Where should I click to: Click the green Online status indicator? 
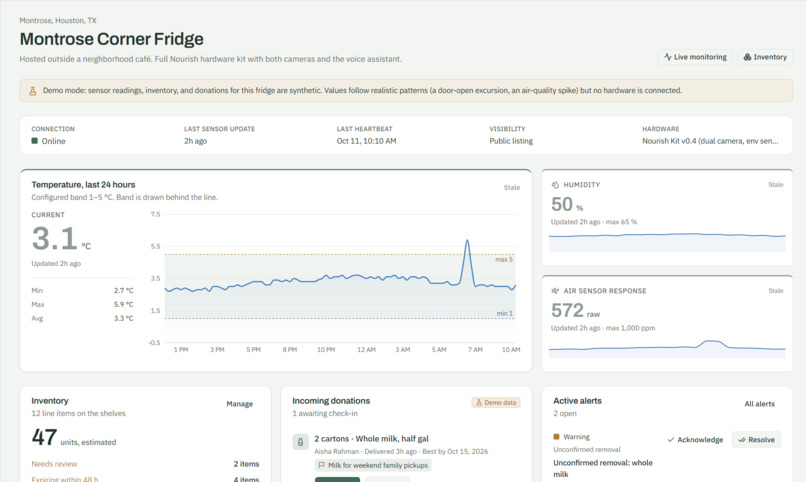34,141
